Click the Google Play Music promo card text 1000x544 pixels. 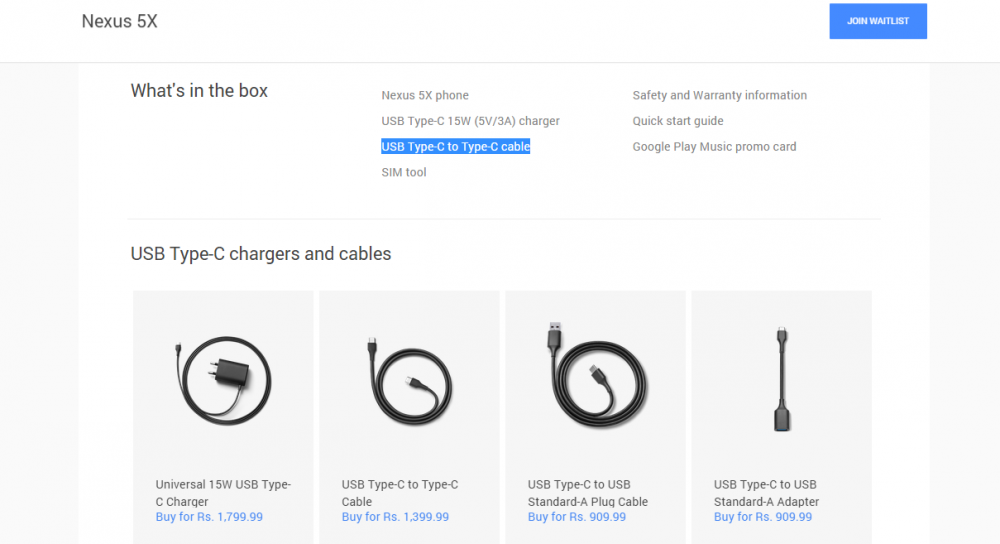714,146
